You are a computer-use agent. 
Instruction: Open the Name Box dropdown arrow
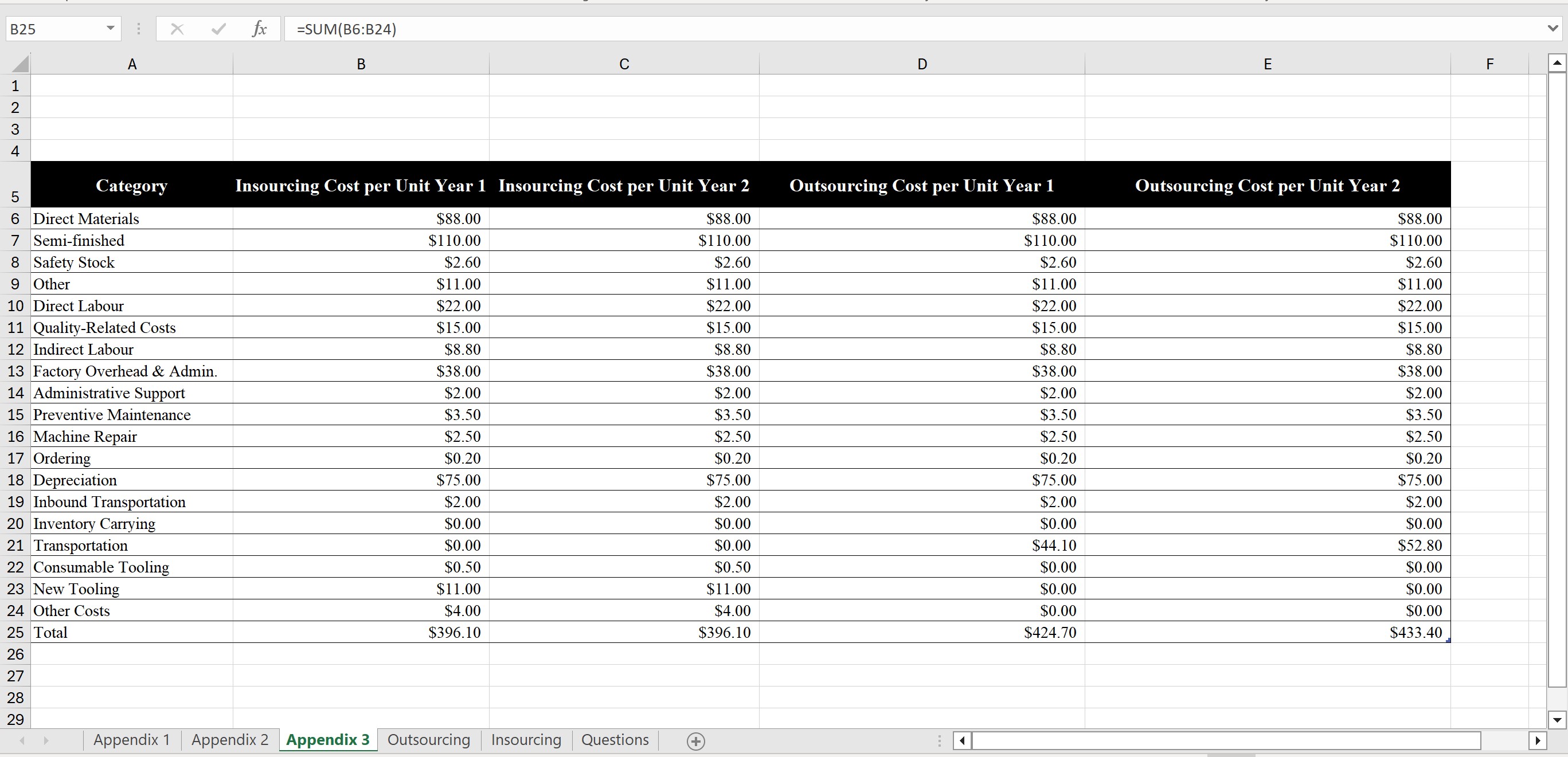pyautogui.click(x=110, y=29)
